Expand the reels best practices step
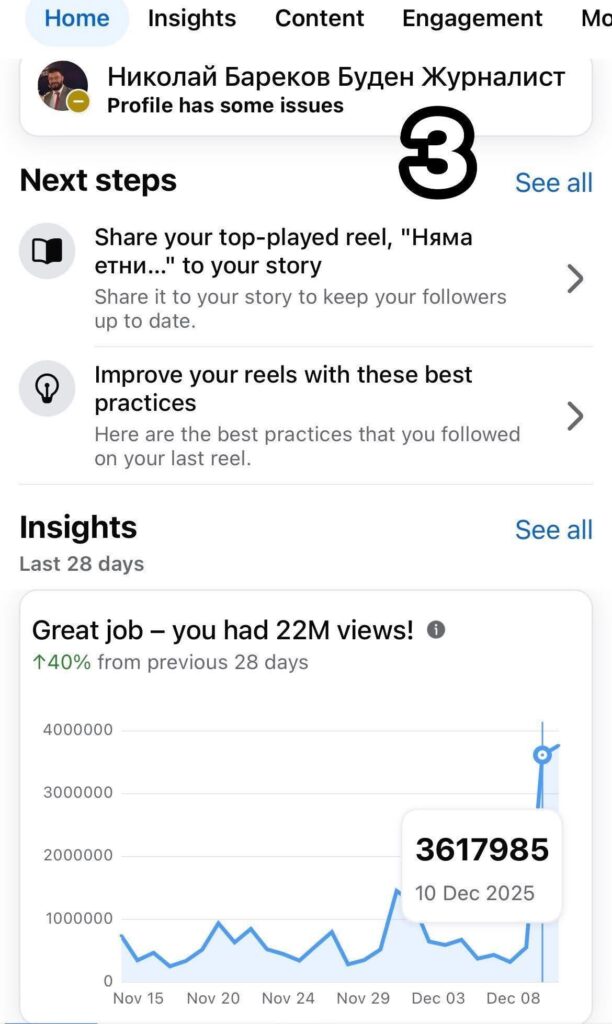Image resolution: width=612 pixels, height=1024 pixels. pos(575,416)
